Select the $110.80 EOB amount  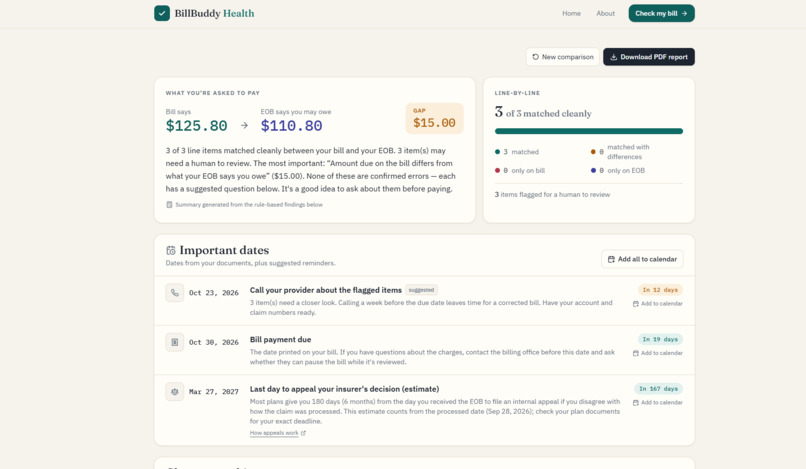pos(291,125)
